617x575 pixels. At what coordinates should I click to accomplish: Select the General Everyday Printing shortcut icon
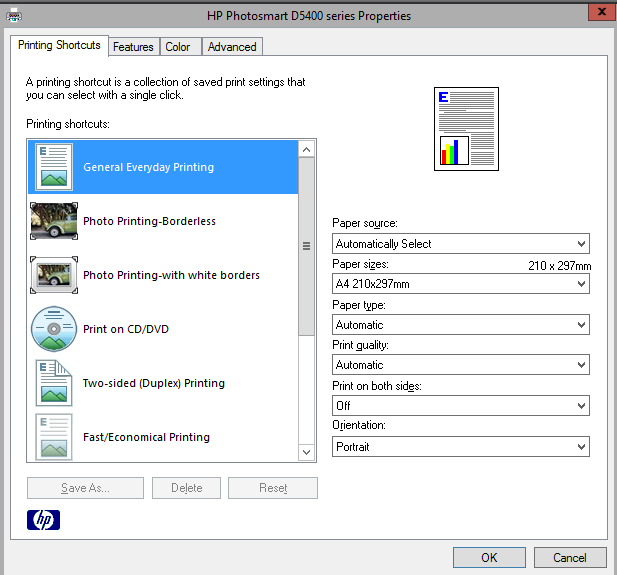pos(54,167)
